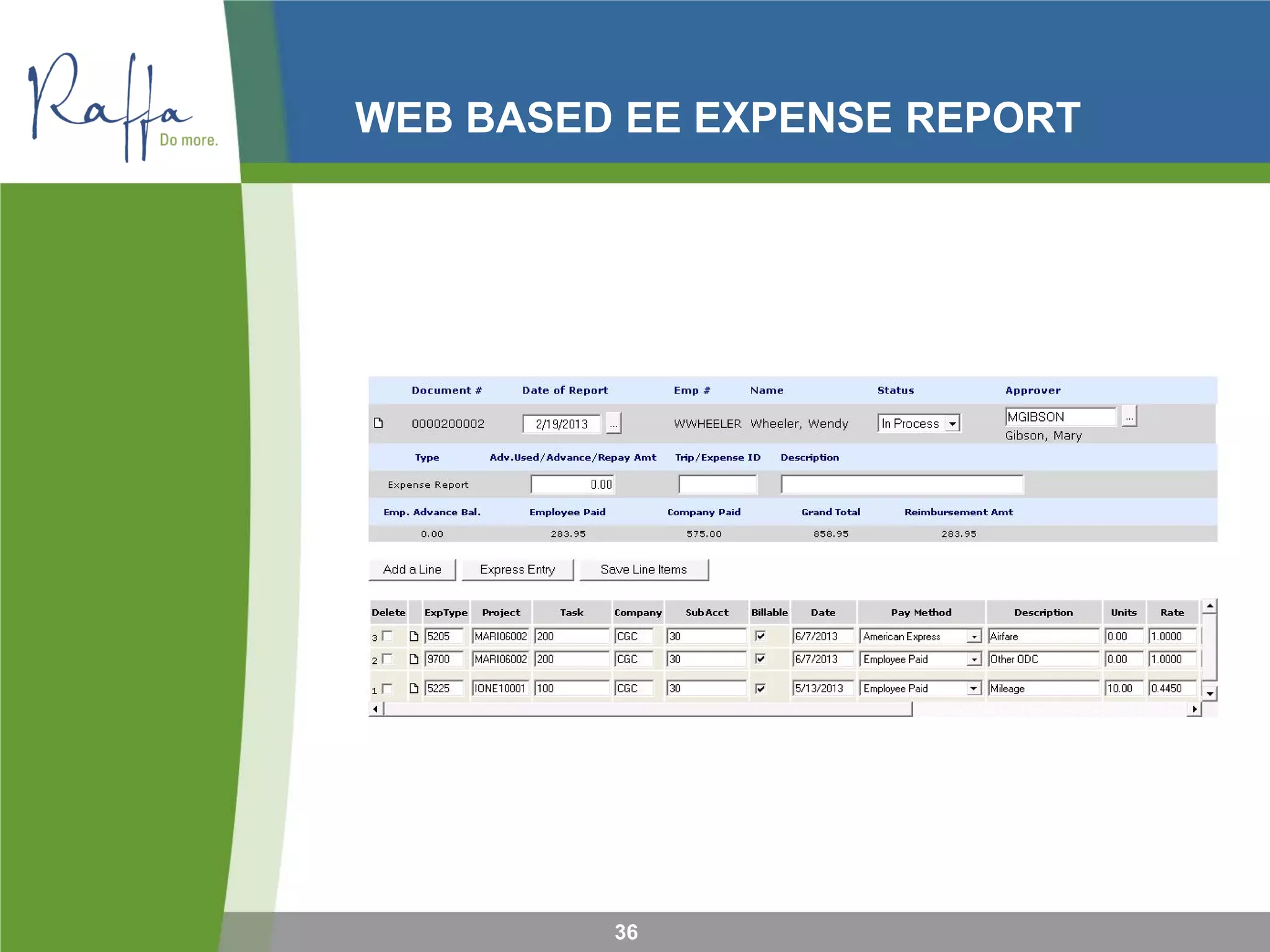Click horizontal scrollbar left arrow
This screenshot has height=952, width=1270.
point(375,709)
